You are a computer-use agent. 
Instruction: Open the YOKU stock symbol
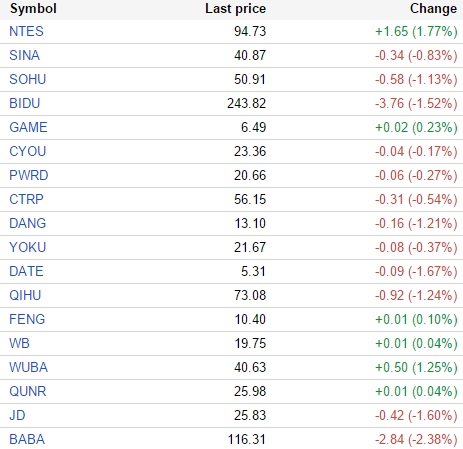[x=28, y=247]
